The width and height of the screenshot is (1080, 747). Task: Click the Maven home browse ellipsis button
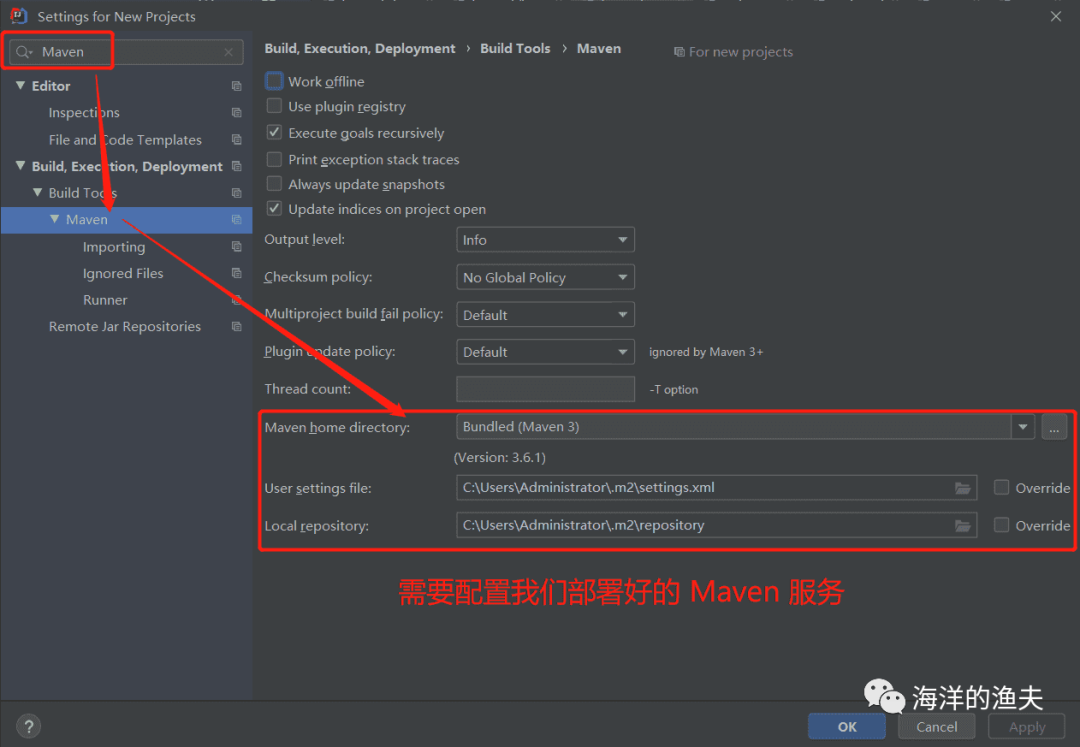(x=1054, y=427)
